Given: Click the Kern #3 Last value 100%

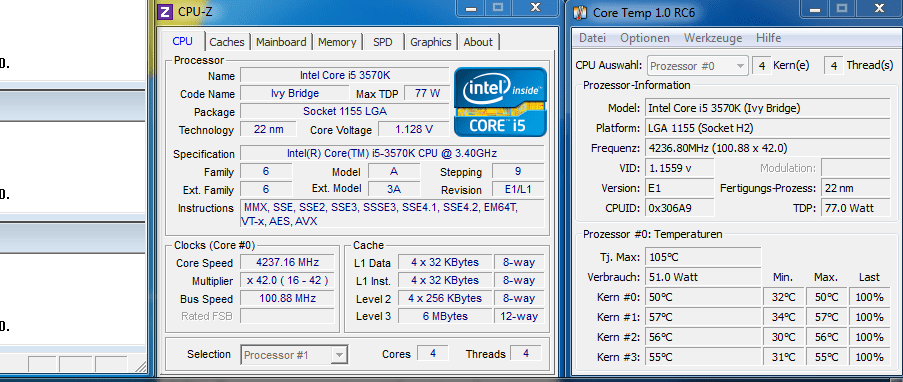Looking at the screenshot, I should coord(870,357).
